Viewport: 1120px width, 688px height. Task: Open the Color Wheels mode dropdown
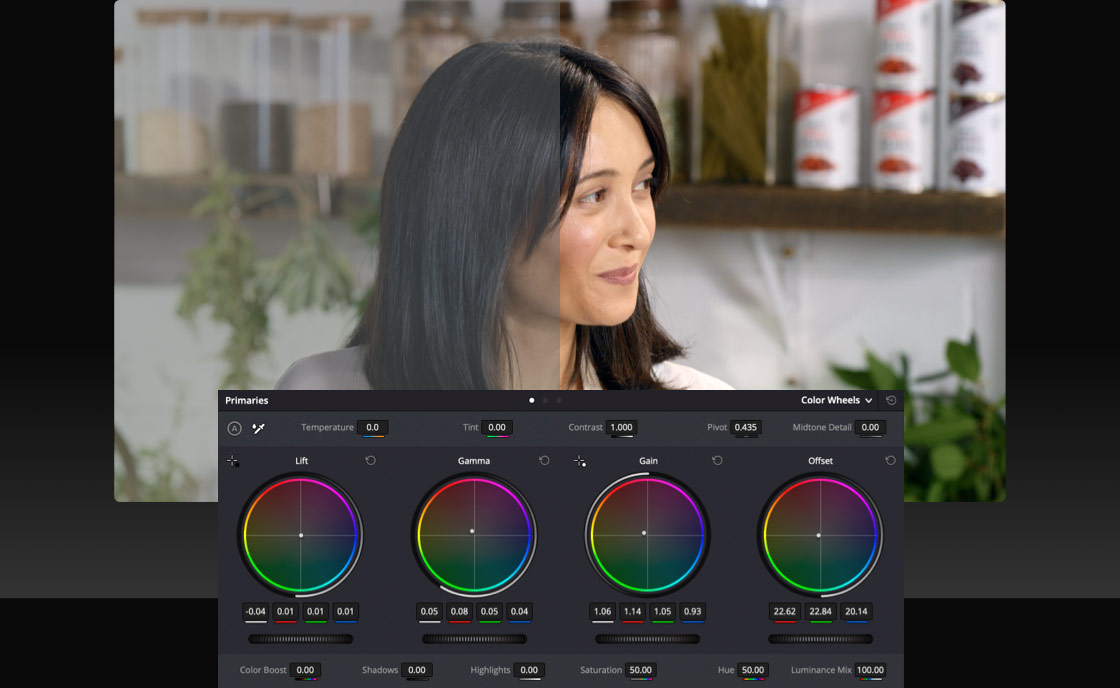836,399
